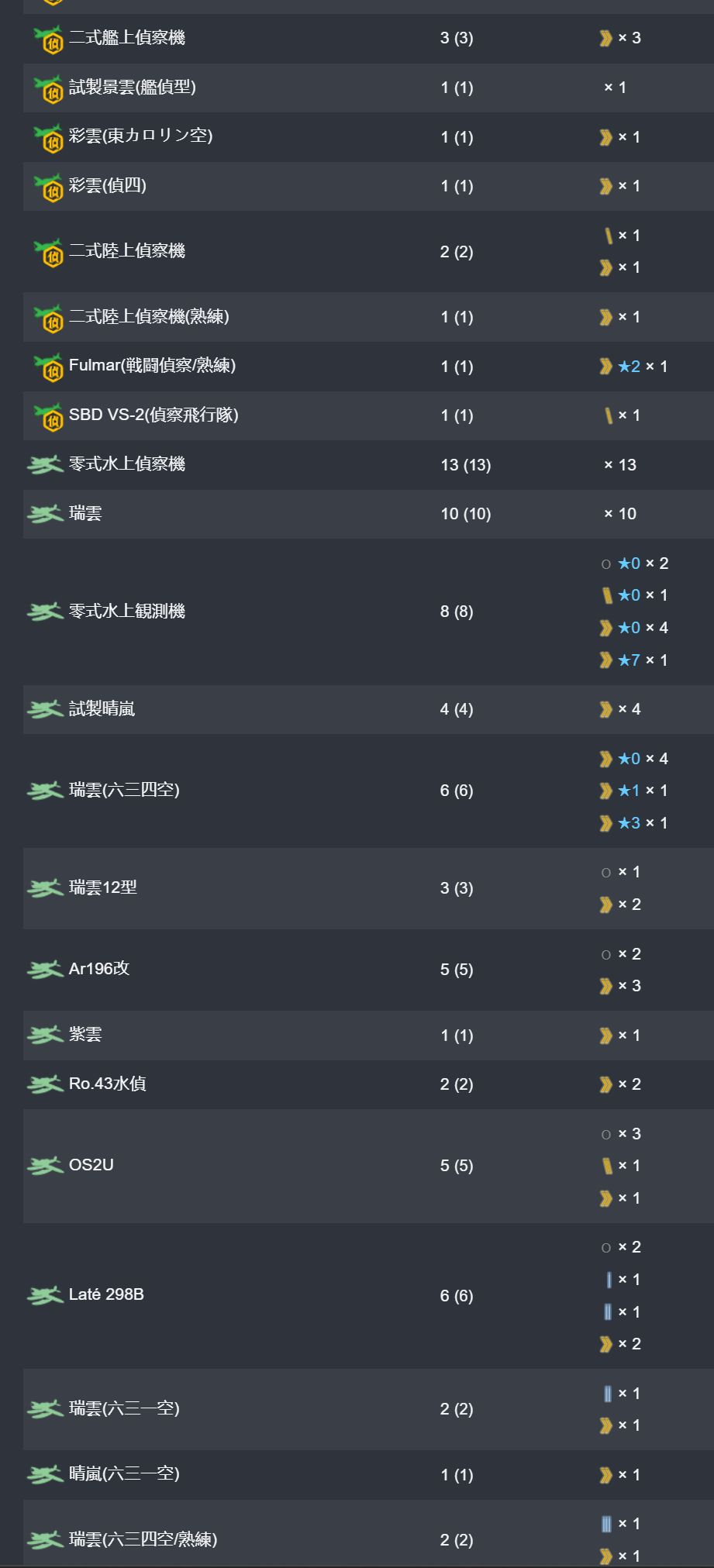Open the 彩雲(東カロリン空) equipment entry

(x=140, y=136)
